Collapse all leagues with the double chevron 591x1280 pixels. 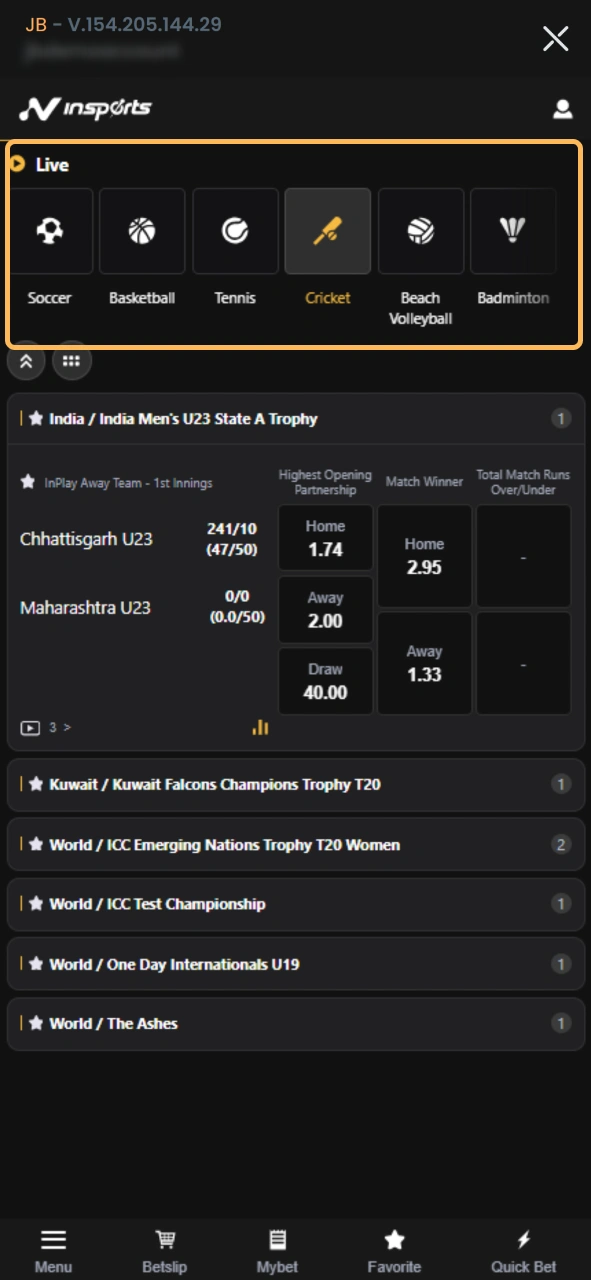click(x=26, y=361)
